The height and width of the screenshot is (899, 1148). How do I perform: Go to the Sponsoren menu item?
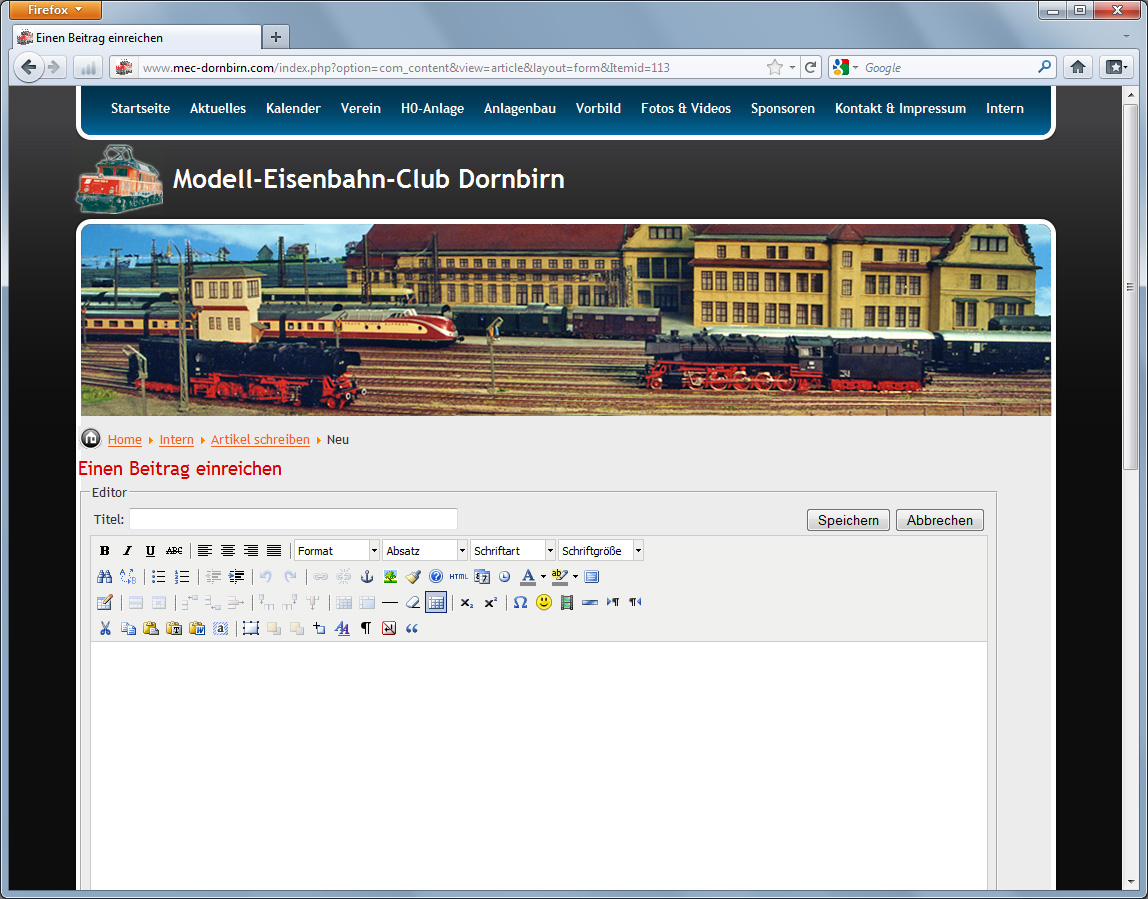(x=783, y=108)
